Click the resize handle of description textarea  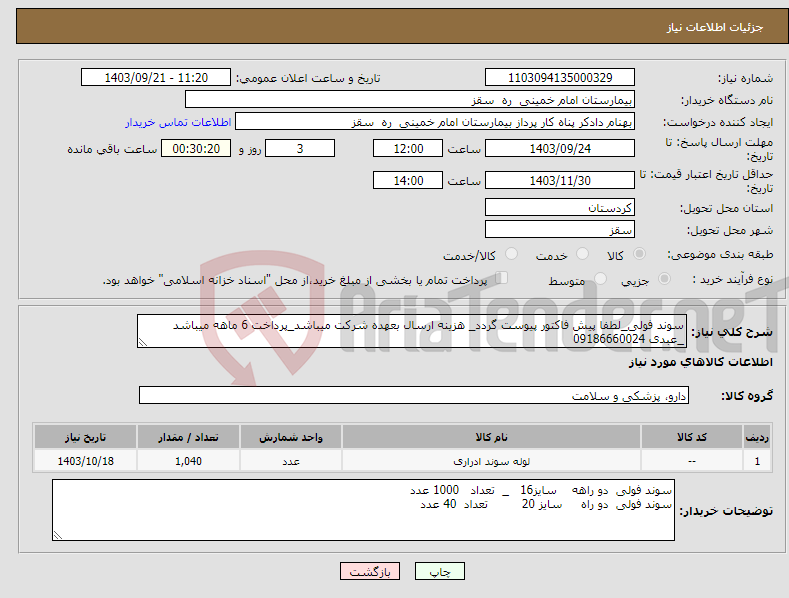(x=143, y=342)
